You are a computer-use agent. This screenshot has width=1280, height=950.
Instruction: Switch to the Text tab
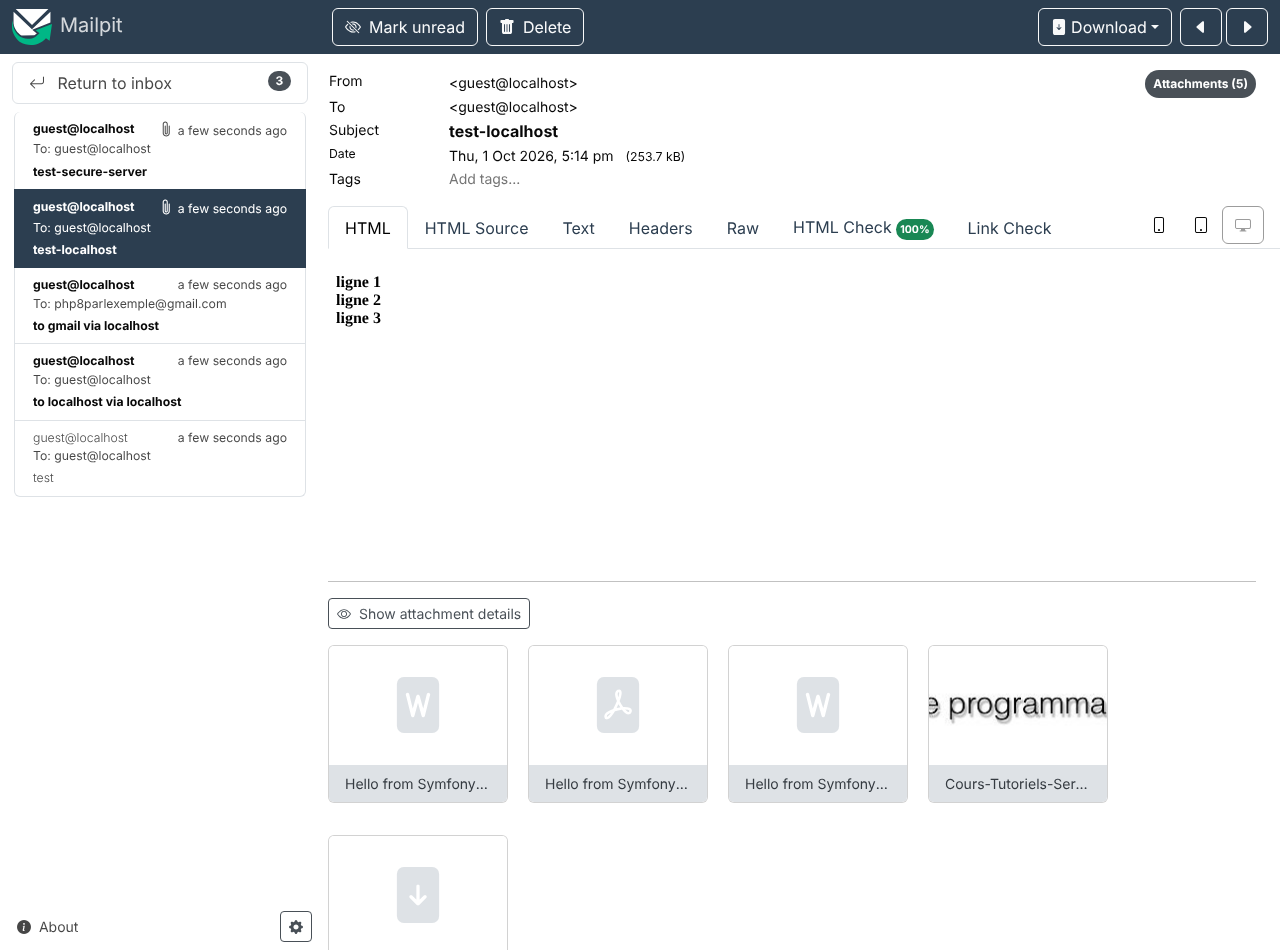click(x=578, y=228)
